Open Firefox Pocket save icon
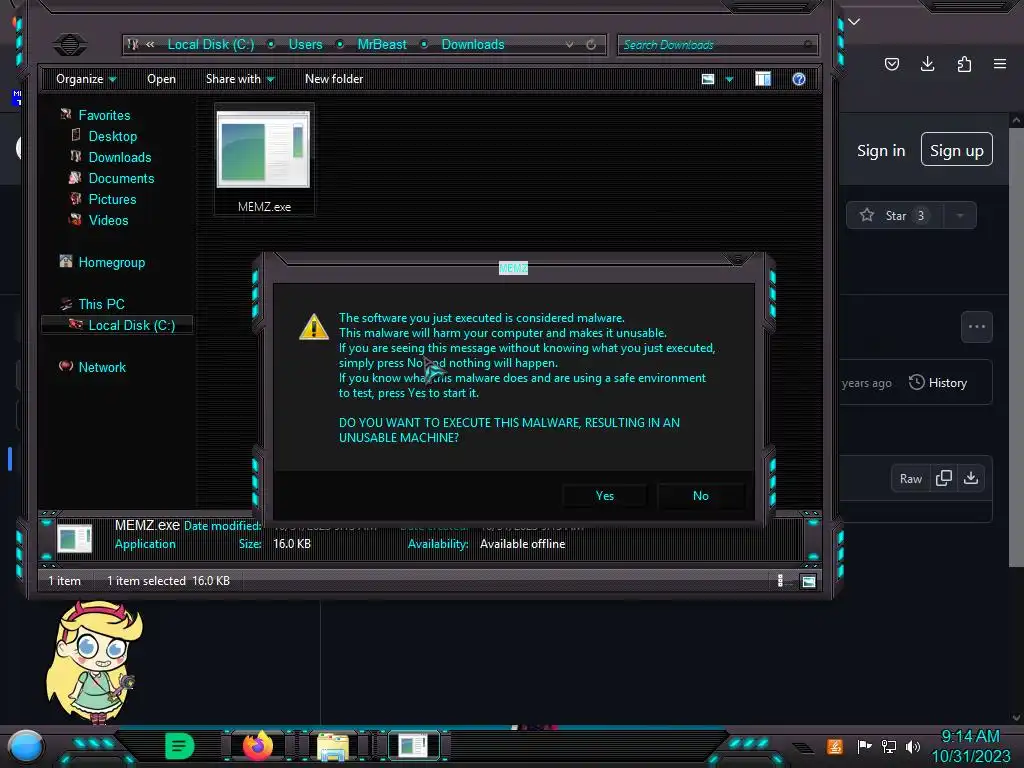The image size is (1024, 768). [892, 64]
